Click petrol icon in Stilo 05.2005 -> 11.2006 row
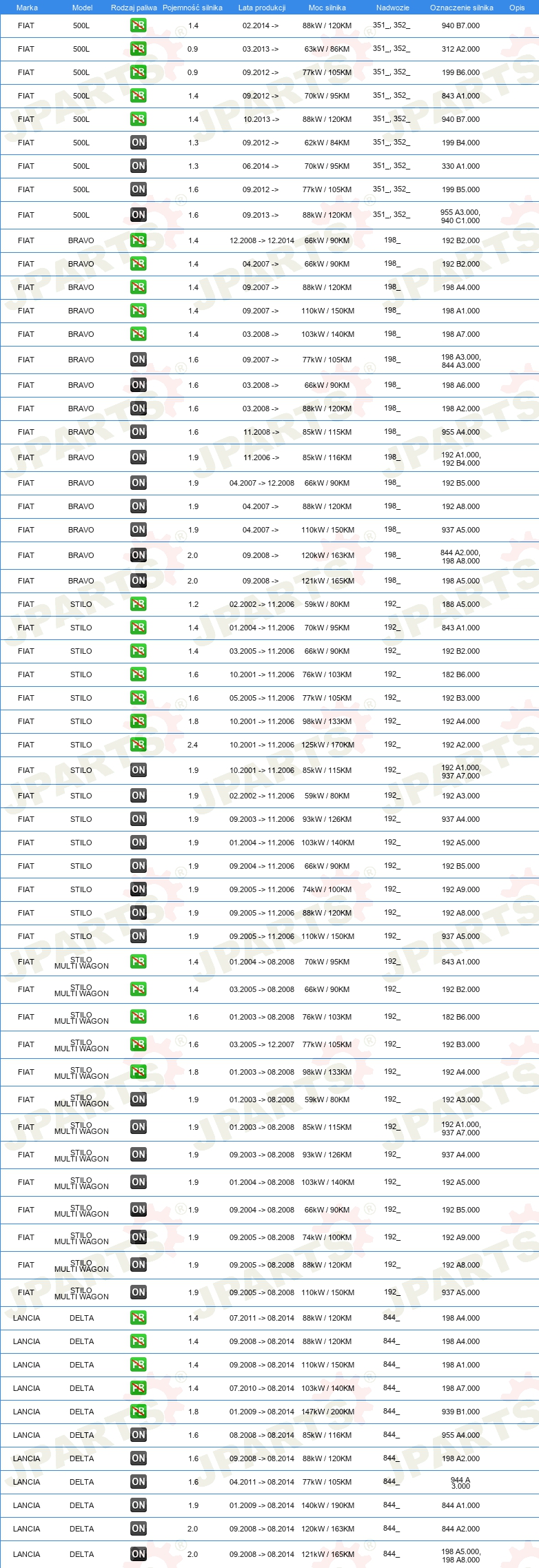Image resolution: width=539 pixels, height=1568 pixels. click(139, 698)
